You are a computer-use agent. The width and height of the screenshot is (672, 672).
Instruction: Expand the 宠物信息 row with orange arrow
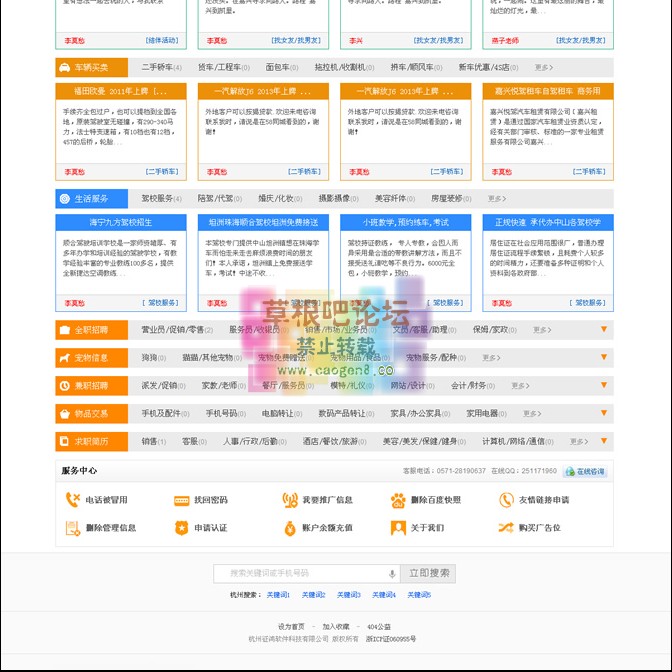(604, 357)
